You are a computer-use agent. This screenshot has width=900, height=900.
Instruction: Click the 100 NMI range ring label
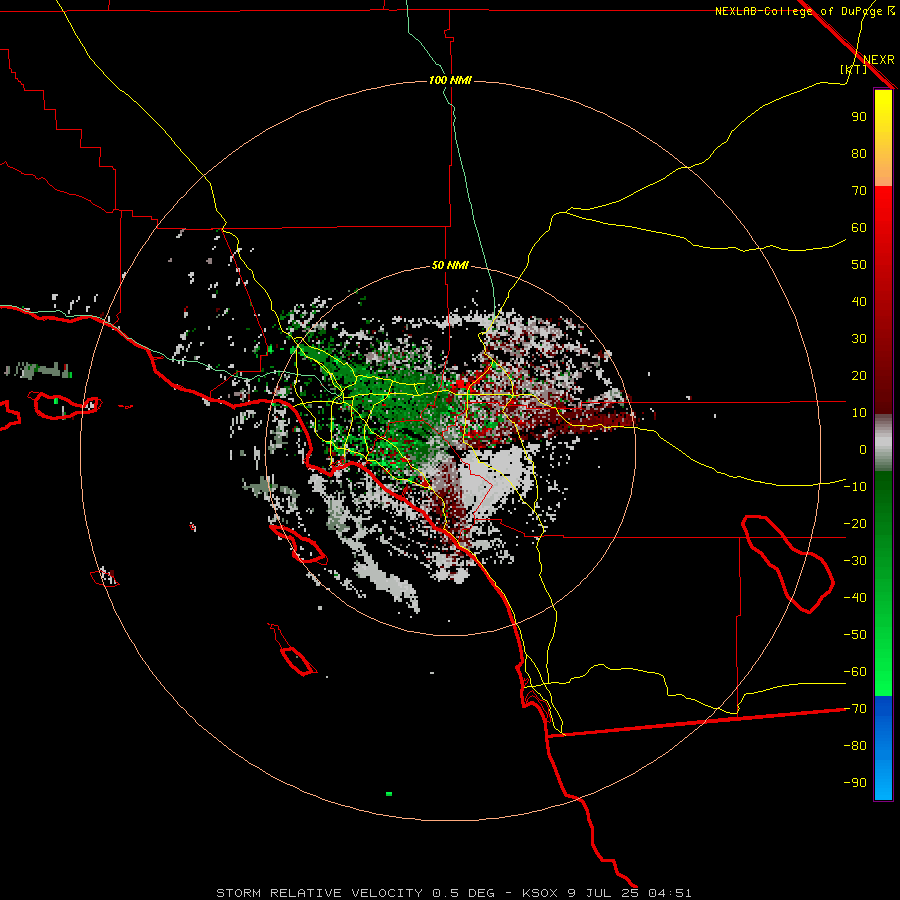[x=450, y=80]
